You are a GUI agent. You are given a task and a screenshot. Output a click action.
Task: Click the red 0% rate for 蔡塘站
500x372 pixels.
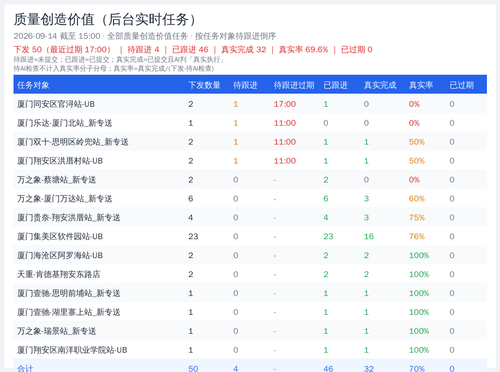[414, 180]
